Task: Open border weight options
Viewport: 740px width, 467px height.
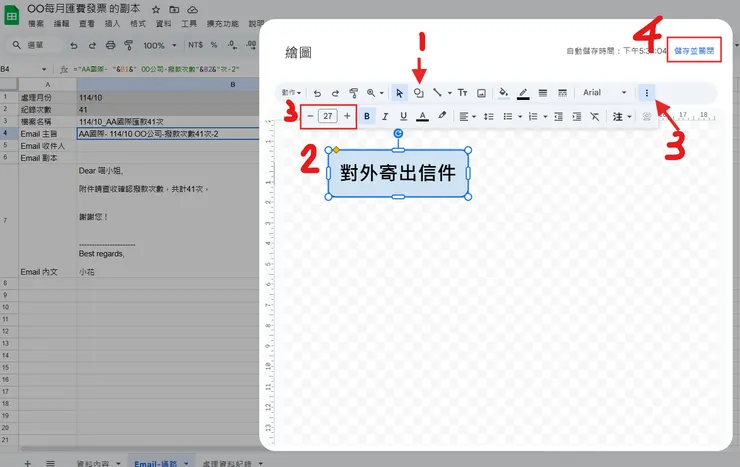Action: 543,93
